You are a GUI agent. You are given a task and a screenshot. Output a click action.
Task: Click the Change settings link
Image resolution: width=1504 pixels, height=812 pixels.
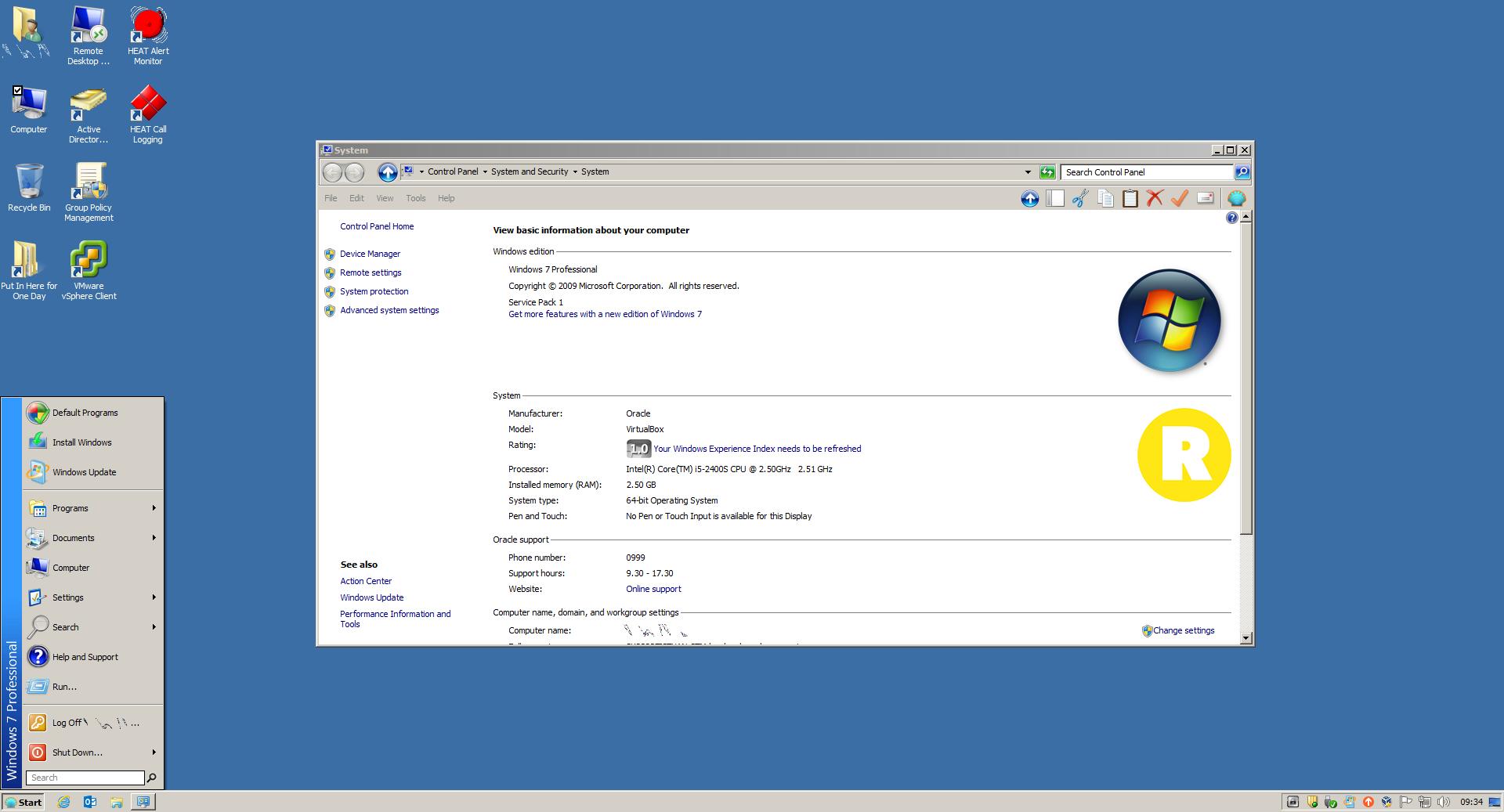click(x=1183, y=631)
